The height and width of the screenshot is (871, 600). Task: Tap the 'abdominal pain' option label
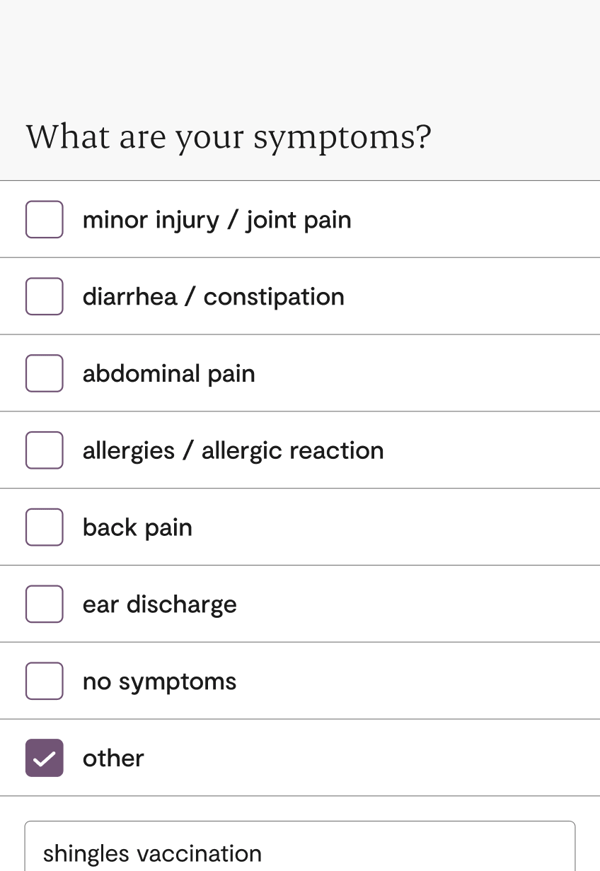point(168,373)
